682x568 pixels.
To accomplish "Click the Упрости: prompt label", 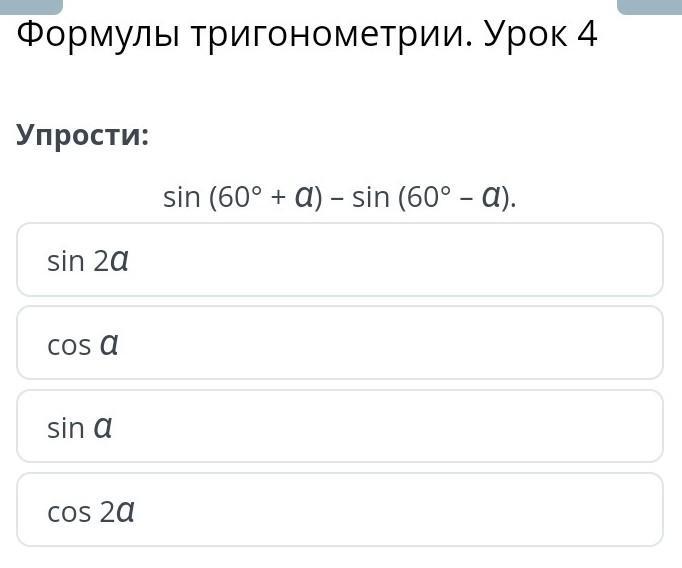I will tap(83, 136).
